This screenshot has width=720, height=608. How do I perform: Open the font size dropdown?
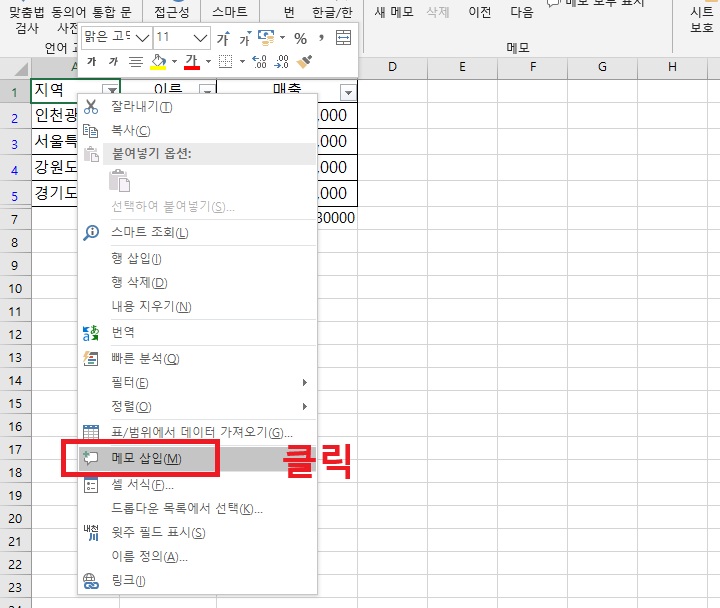click(200, 38)
